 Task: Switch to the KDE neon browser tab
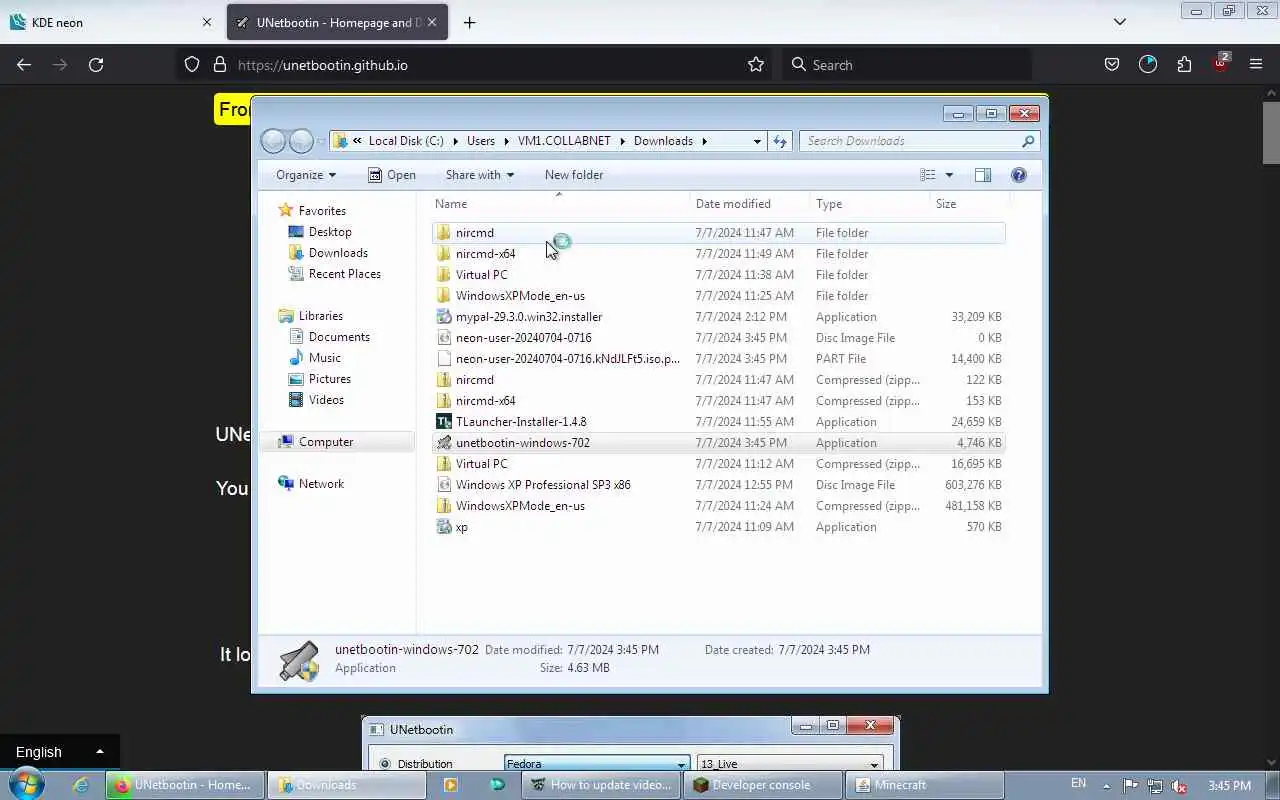[110, 22]
